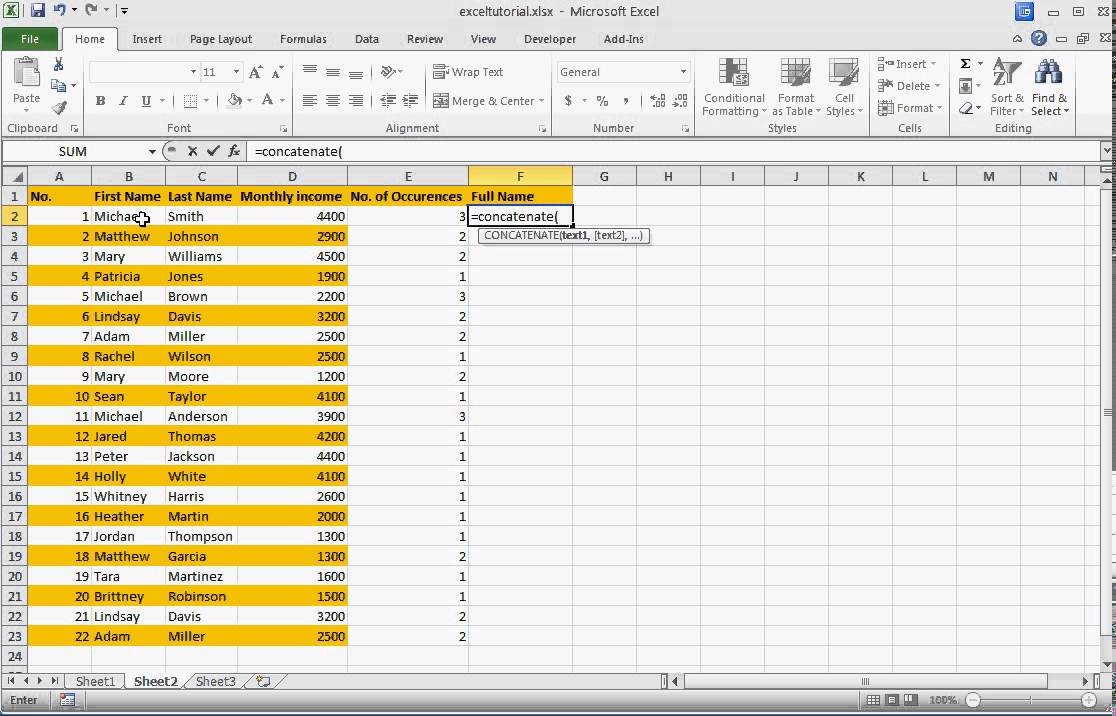Open Conditional Formatting menu

(x=734, y=88)
